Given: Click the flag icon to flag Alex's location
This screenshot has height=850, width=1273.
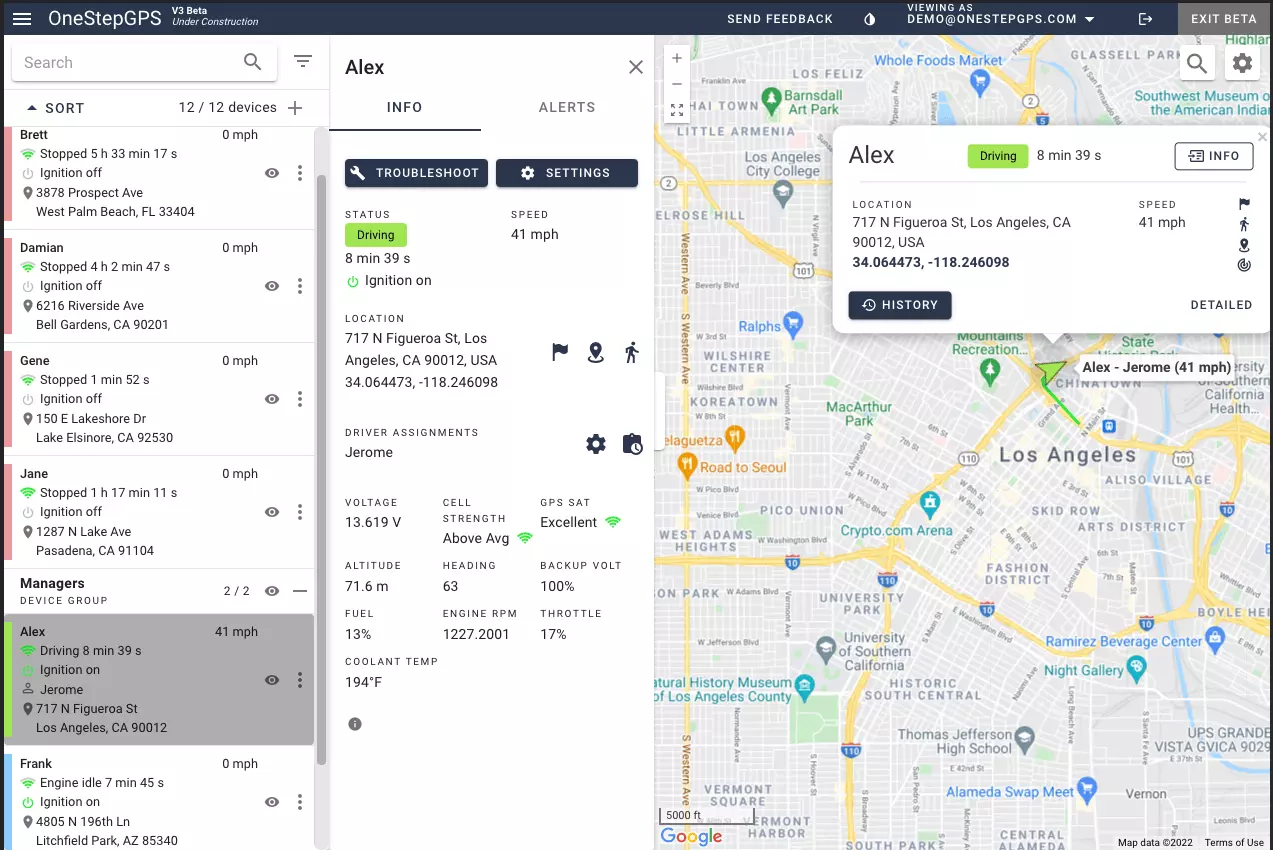Looking at the screenshot, I should [x=559, y=352].
